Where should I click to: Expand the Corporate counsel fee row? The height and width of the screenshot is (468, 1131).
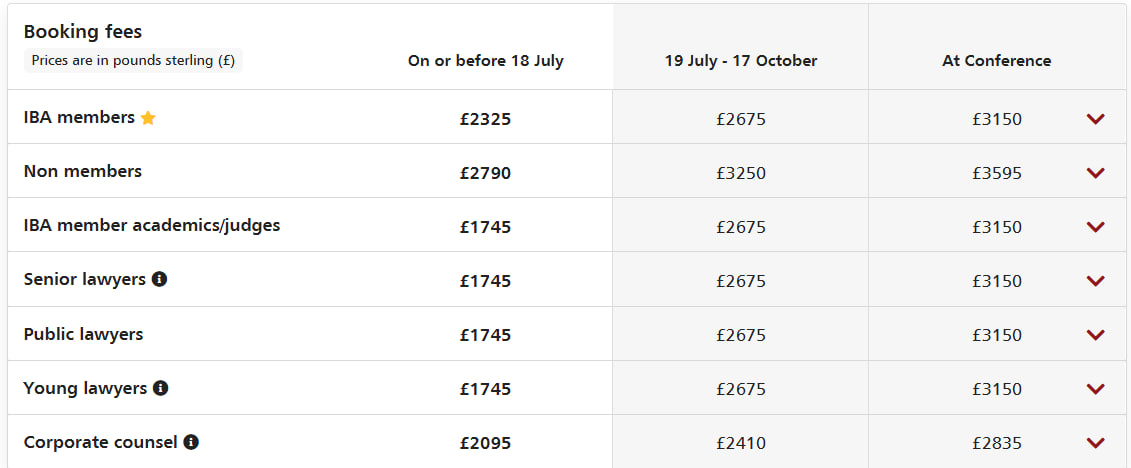coord(1095,443)
